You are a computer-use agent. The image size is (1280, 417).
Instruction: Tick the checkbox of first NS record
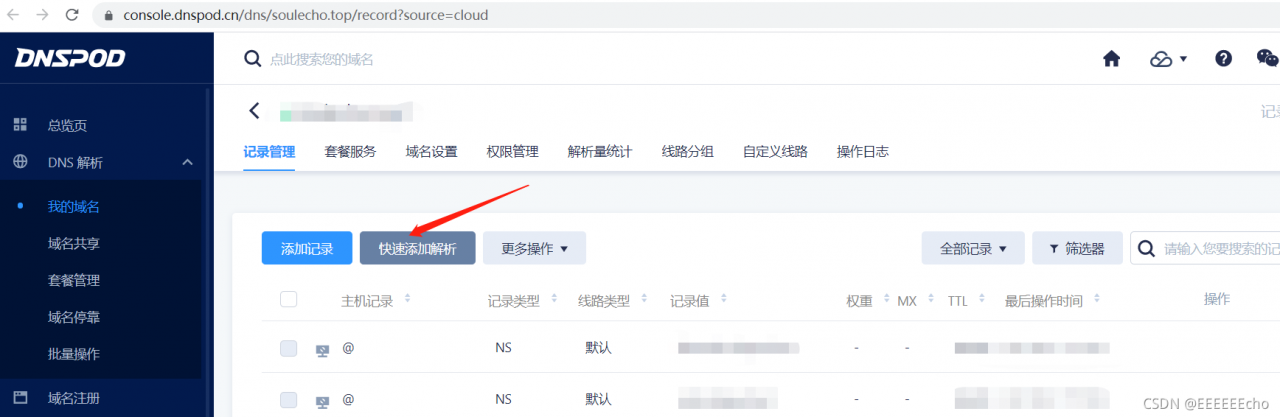[x=289, y=348]
